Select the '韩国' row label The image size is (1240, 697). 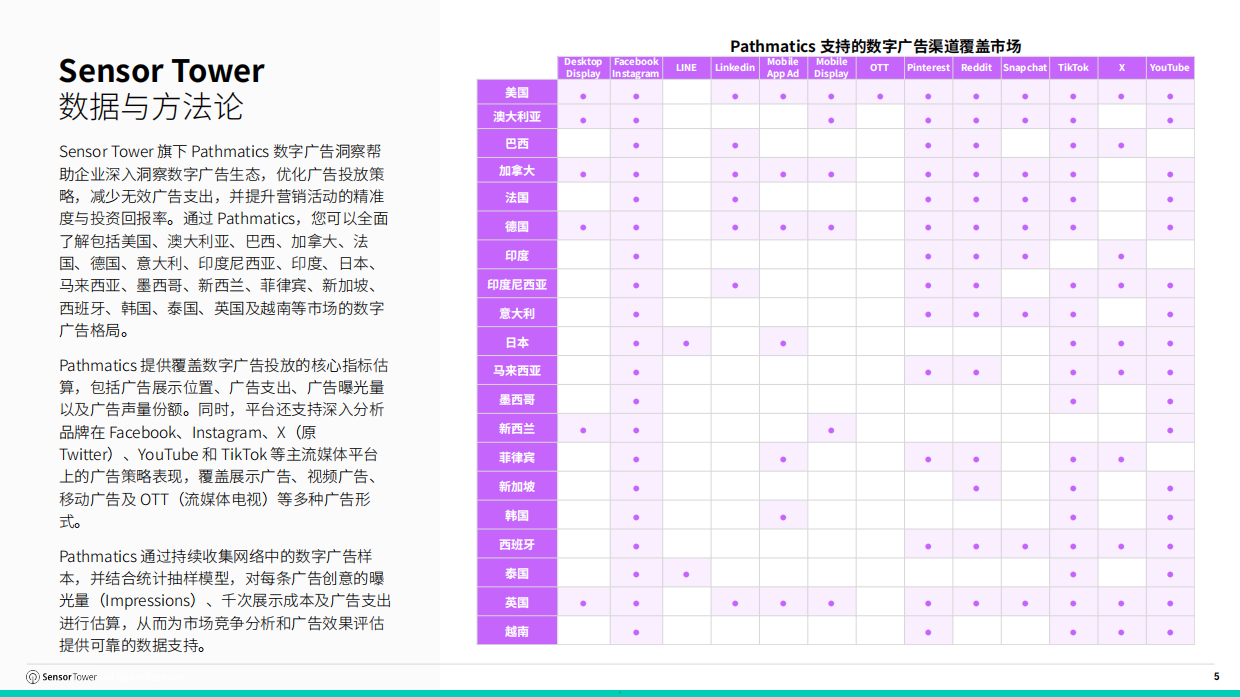(x=517, y=516)
